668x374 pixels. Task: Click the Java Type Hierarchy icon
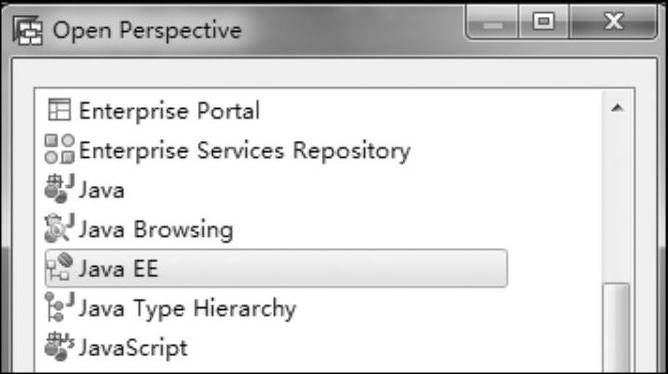[59, 307]
